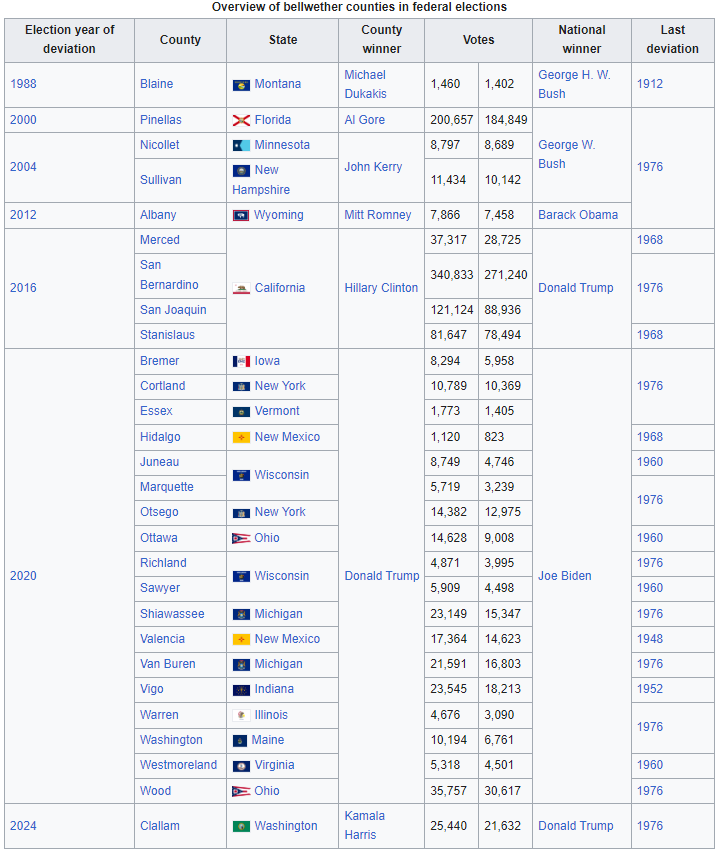Click the Maine state flag icon
Viewport: 725px width, 851px height.
tap(240, 741)
